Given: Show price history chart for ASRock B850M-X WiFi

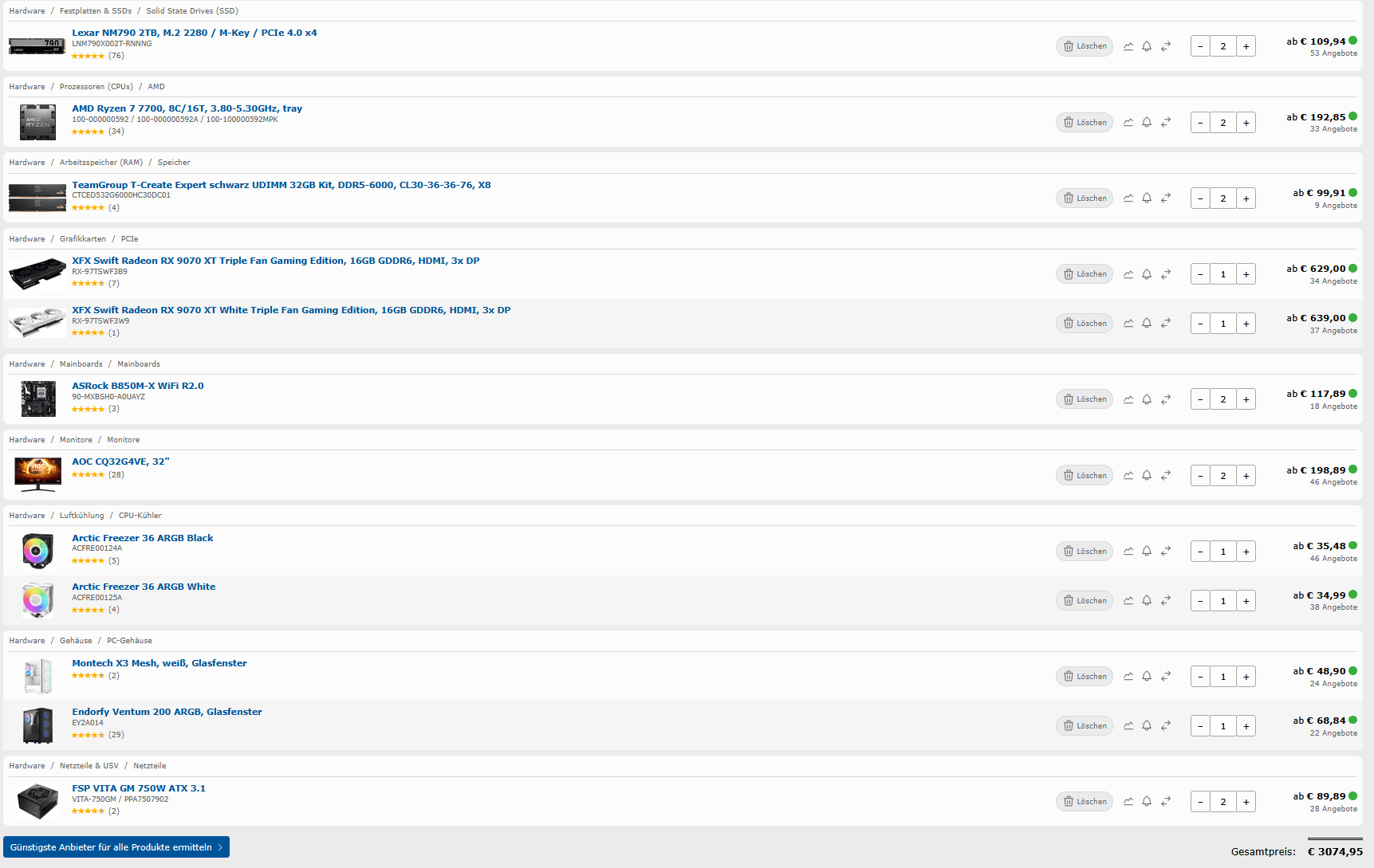Looking at the screenshot, I should pos(1128,399).
